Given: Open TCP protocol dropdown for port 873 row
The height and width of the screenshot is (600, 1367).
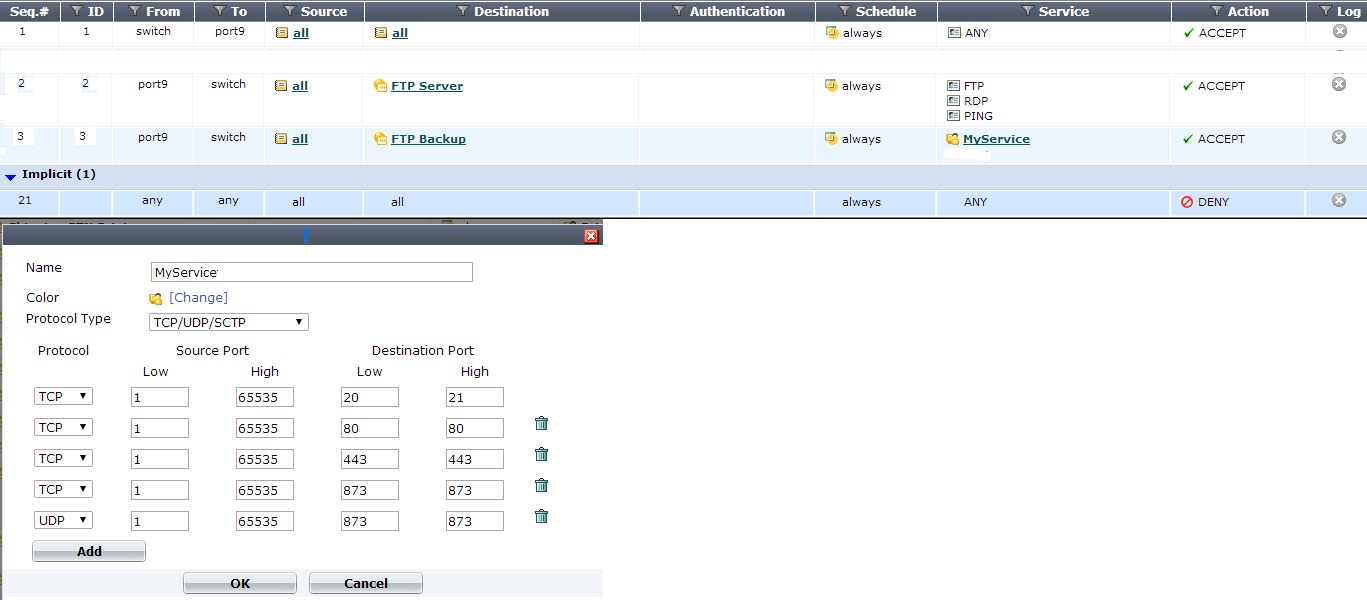Looking at the screenshot, I should pos(63,489).
